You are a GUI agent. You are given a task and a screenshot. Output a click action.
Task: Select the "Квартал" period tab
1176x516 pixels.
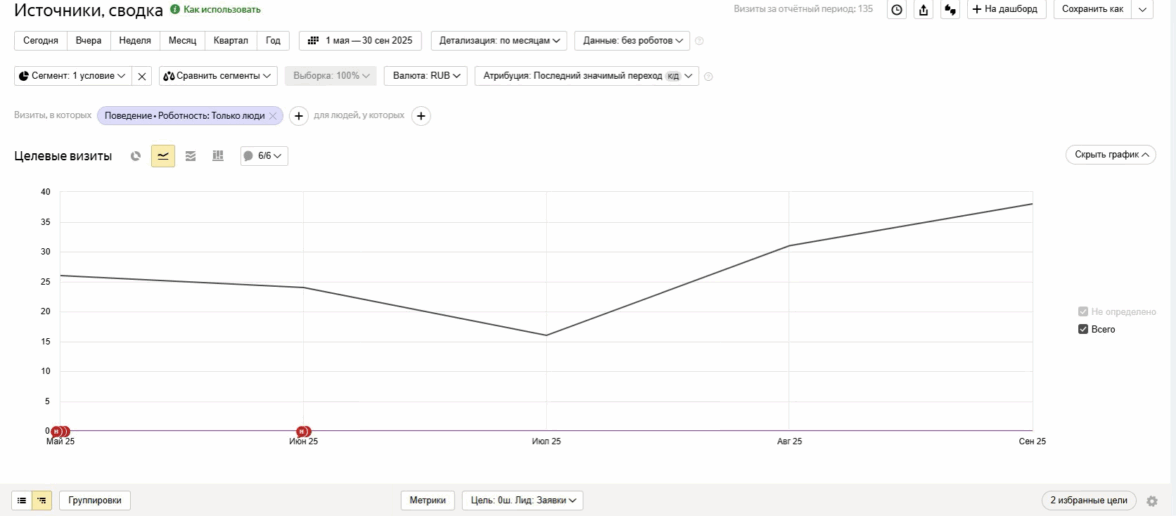[x=231, y=41]
